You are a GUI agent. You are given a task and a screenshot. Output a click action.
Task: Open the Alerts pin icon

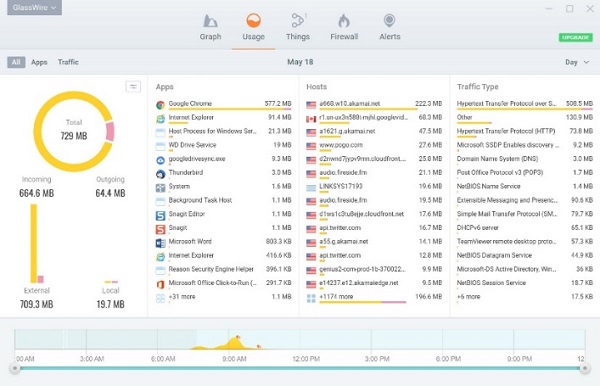pyautogui.click(x=390, y=21)
